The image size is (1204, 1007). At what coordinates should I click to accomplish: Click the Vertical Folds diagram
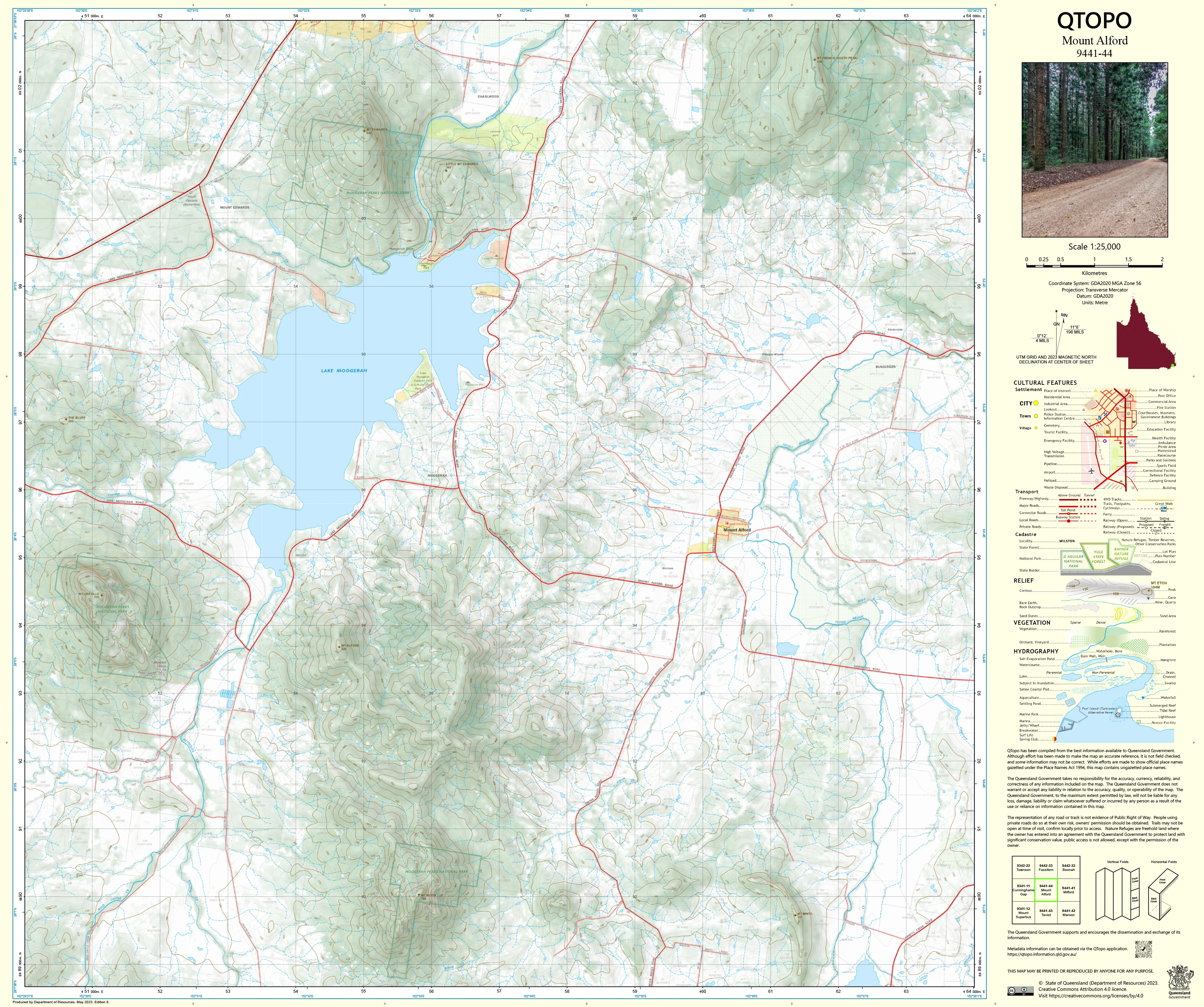coord(1117,894)
